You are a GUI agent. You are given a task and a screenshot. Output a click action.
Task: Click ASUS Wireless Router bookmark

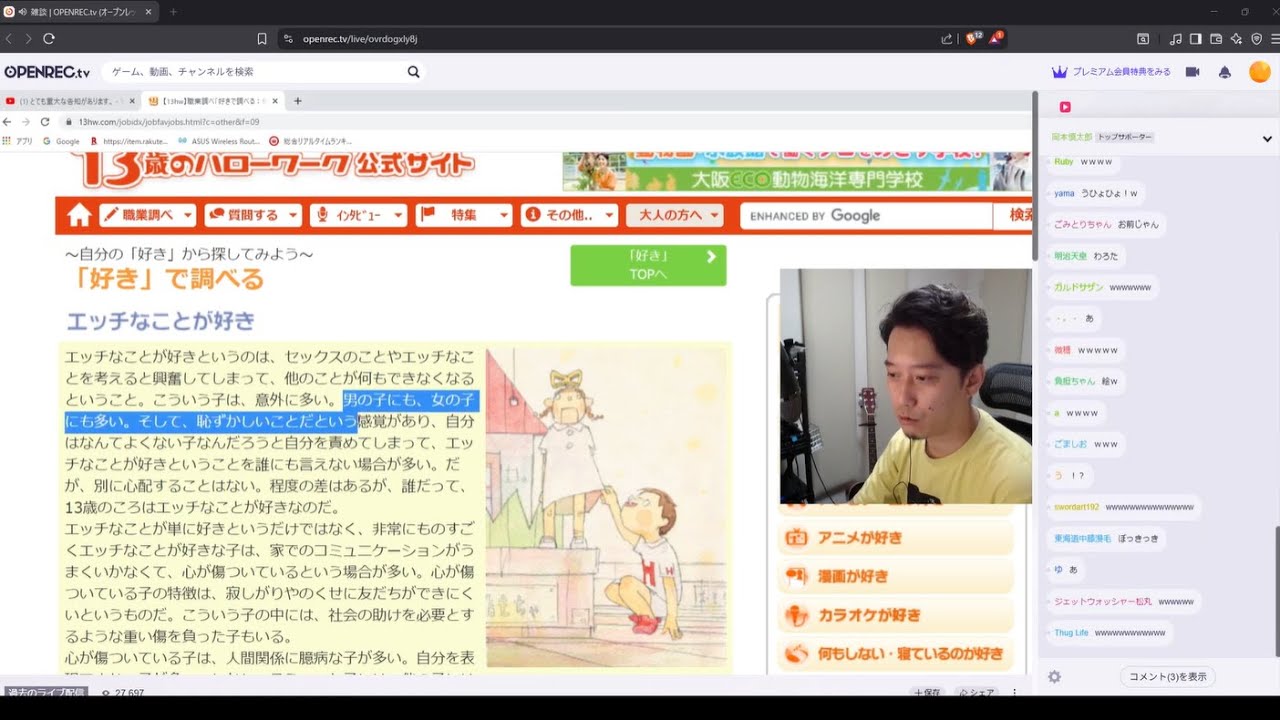click(x=219, y=141)
